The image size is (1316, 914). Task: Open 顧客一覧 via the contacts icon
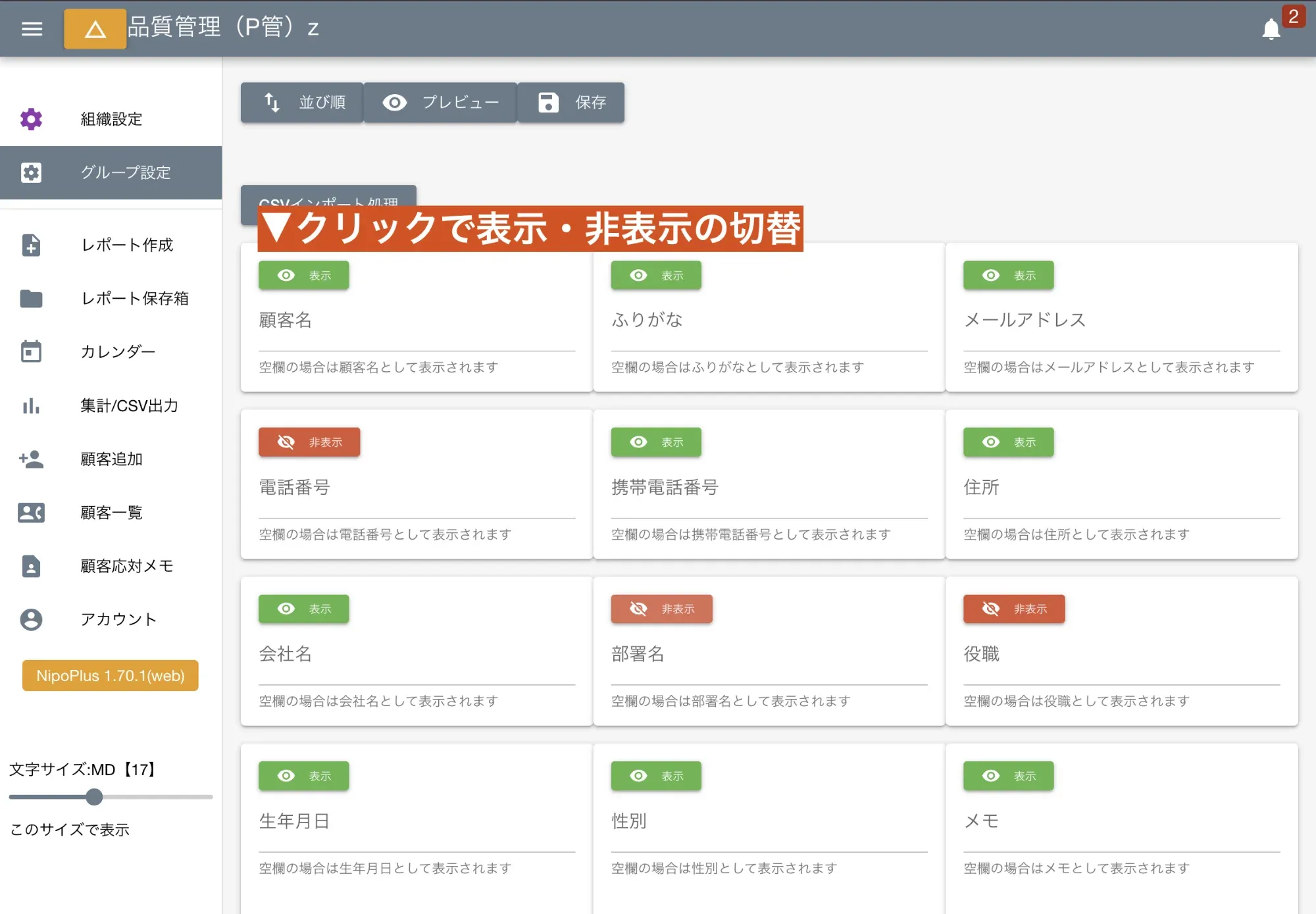point(31,513)
